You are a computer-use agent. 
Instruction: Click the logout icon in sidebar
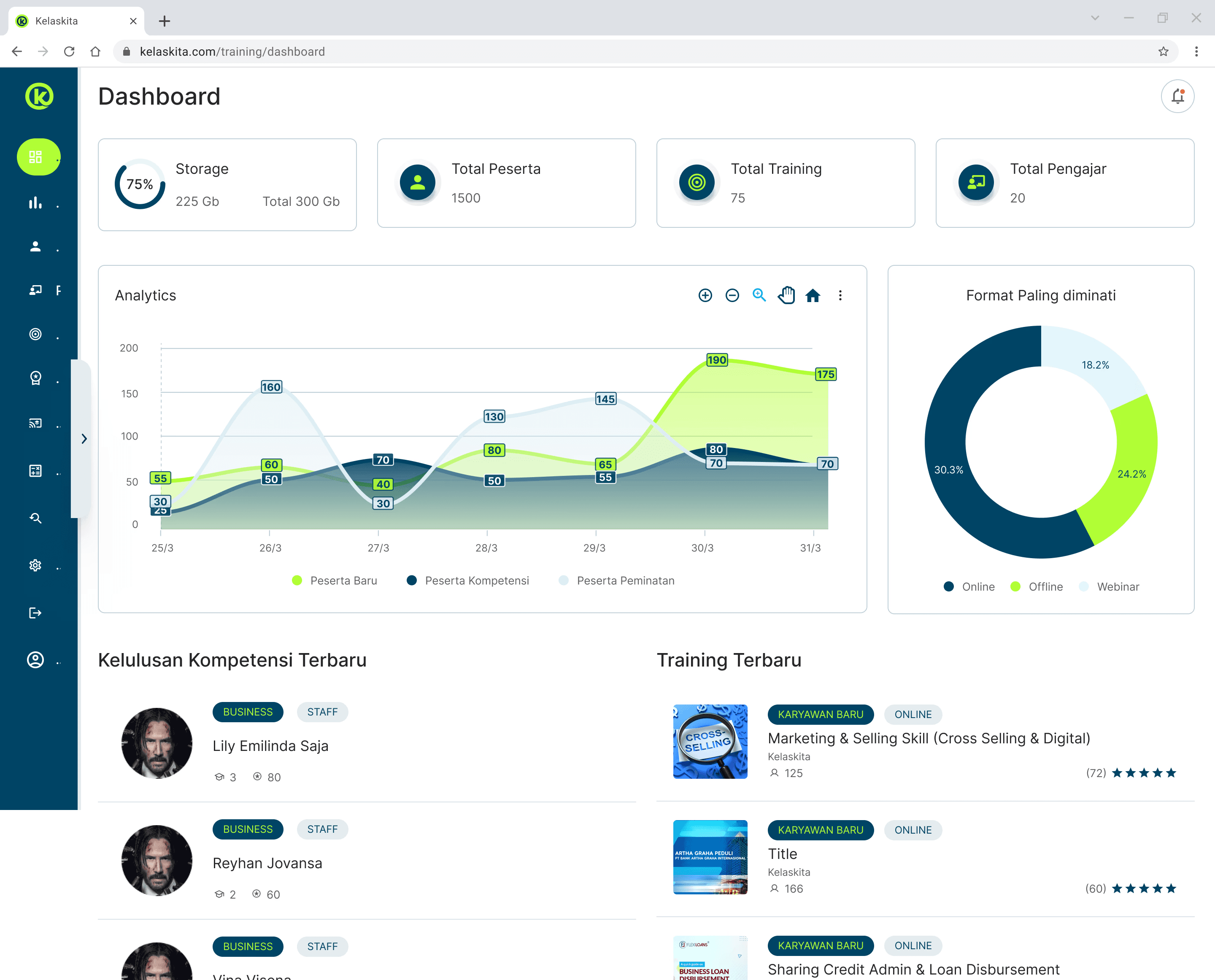35,613
